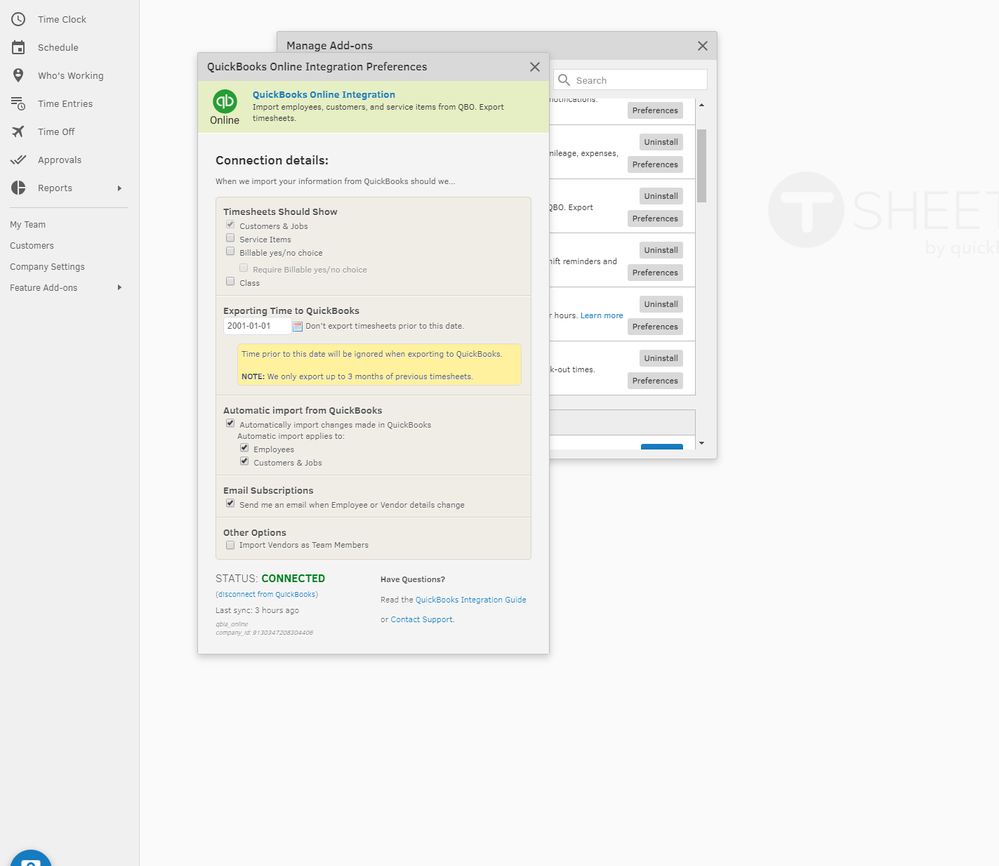Click the first Preferences button in Manage Add-ons list

(x=655, y=110)
